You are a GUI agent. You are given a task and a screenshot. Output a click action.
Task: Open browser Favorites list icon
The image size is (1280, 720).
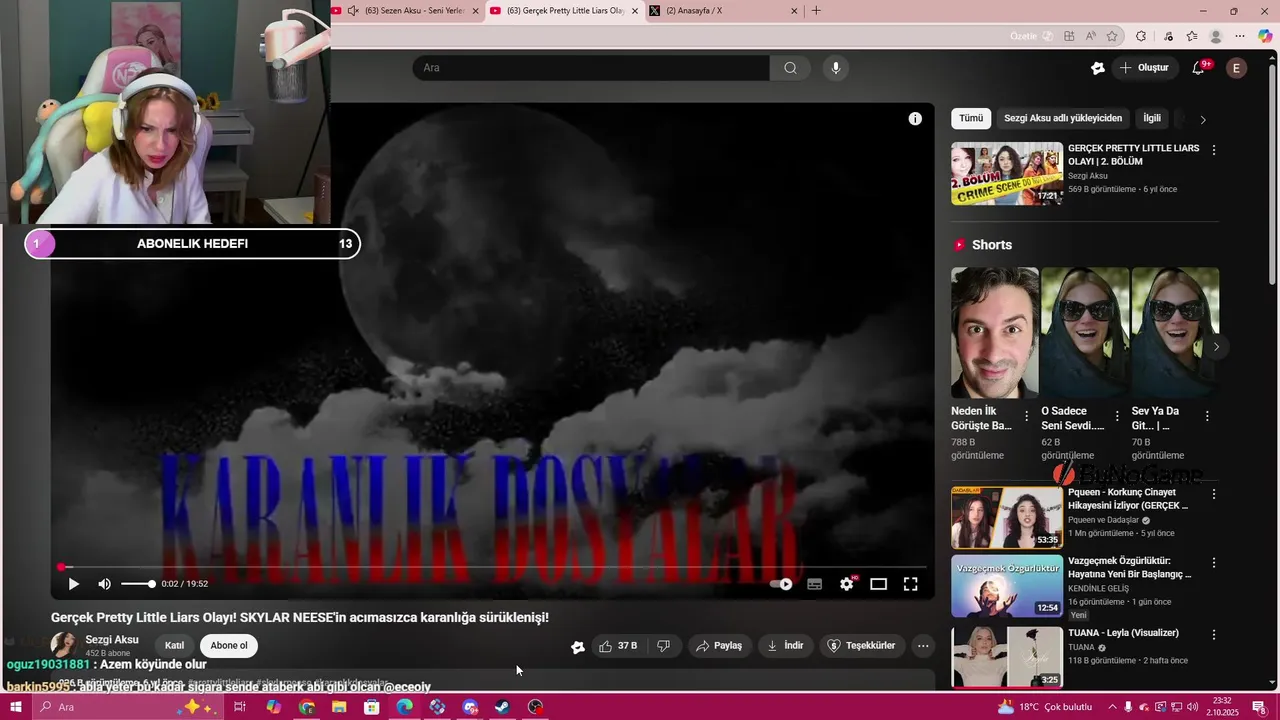[1192, 36]
